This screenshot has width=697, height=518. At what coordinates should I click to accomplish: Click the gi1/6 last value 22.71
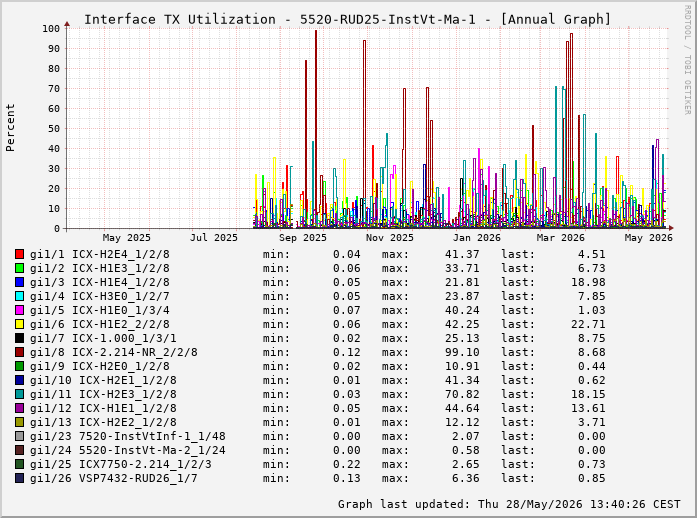588,324
